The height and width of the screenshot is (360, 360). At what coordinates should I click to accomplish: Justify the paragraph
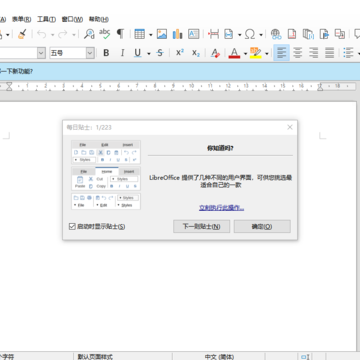[x=329, y=53]
